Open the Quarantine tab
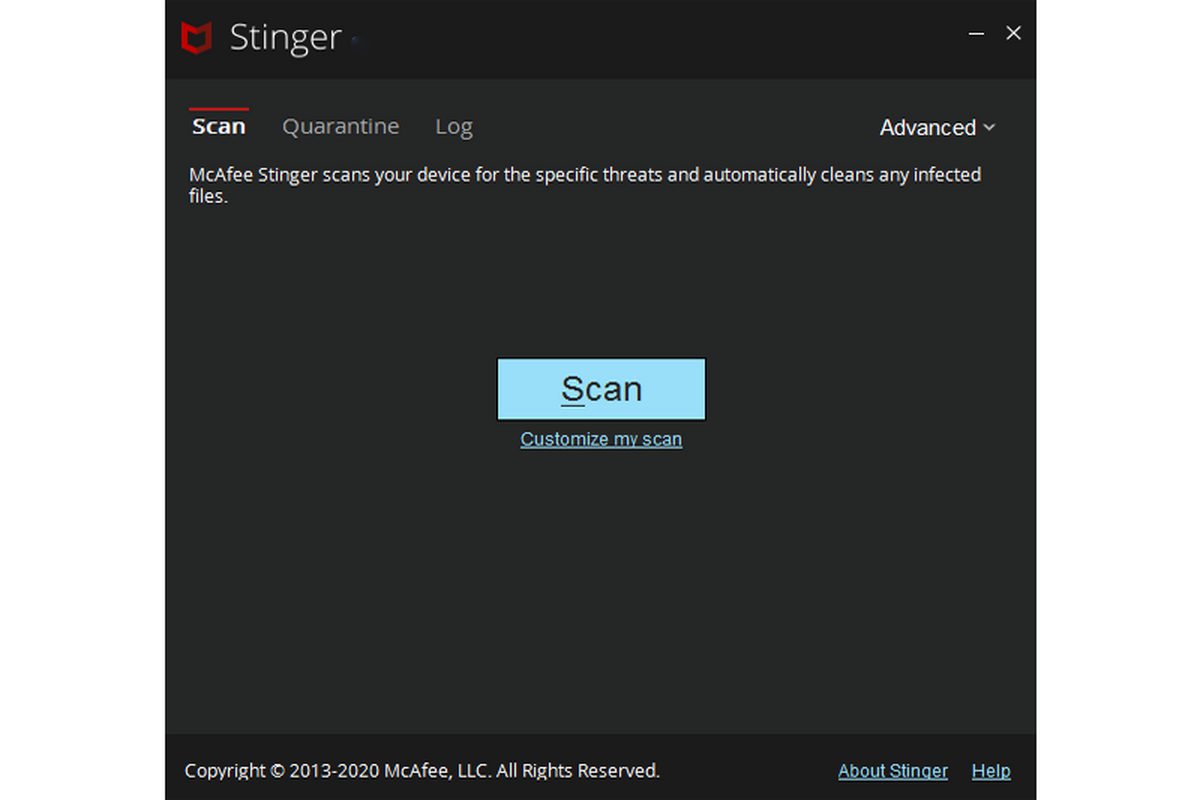This screenshot has width=1200, height=800. click(340, 127)
